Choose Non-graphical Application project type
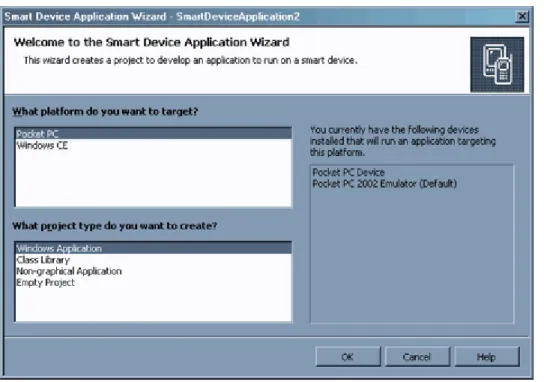 tap(153, 271)
